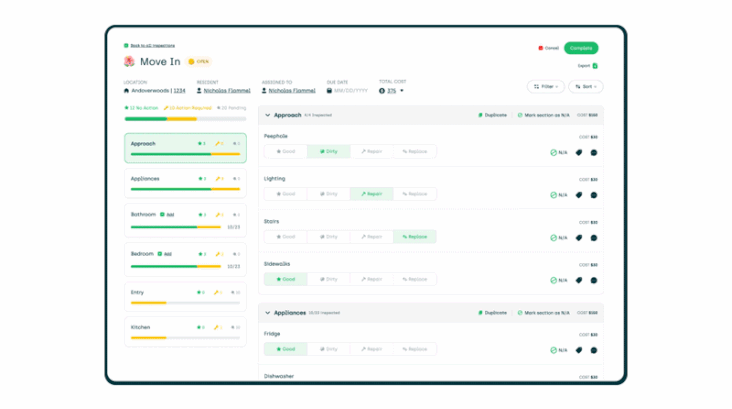732x409 pixels.
Task: Collapse the Approach section chevron
Action: 267,115
